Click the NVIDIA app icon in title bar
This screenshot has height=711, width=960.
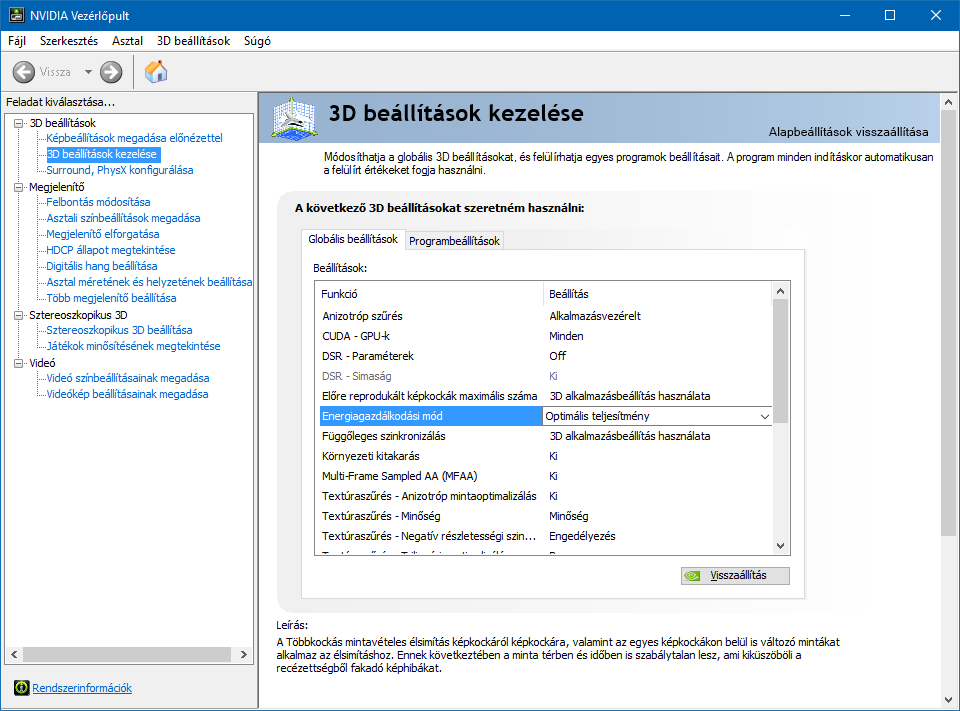pyautogui.click(x=17, y=15)
